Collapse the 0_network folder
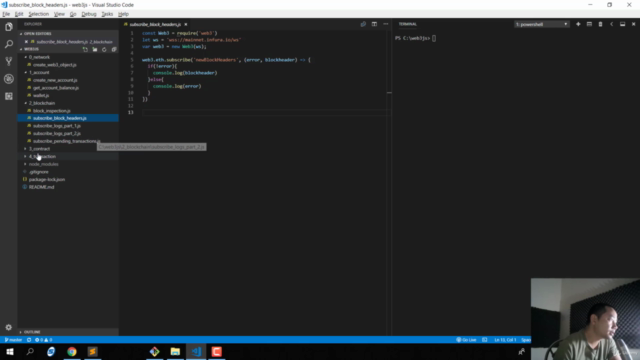Screen dimensions: 640x360 tap(39, 57)
